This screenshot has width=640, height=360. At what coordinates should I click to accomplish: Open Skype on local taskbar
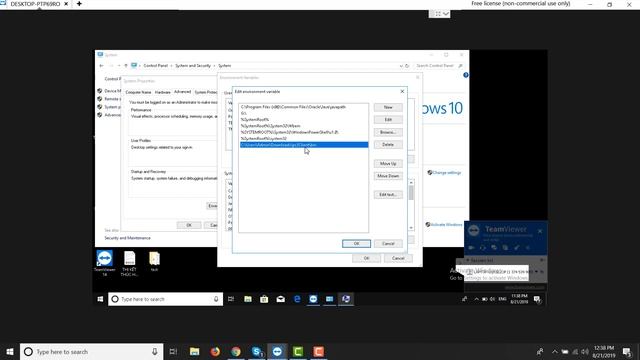tap(257, 351)
